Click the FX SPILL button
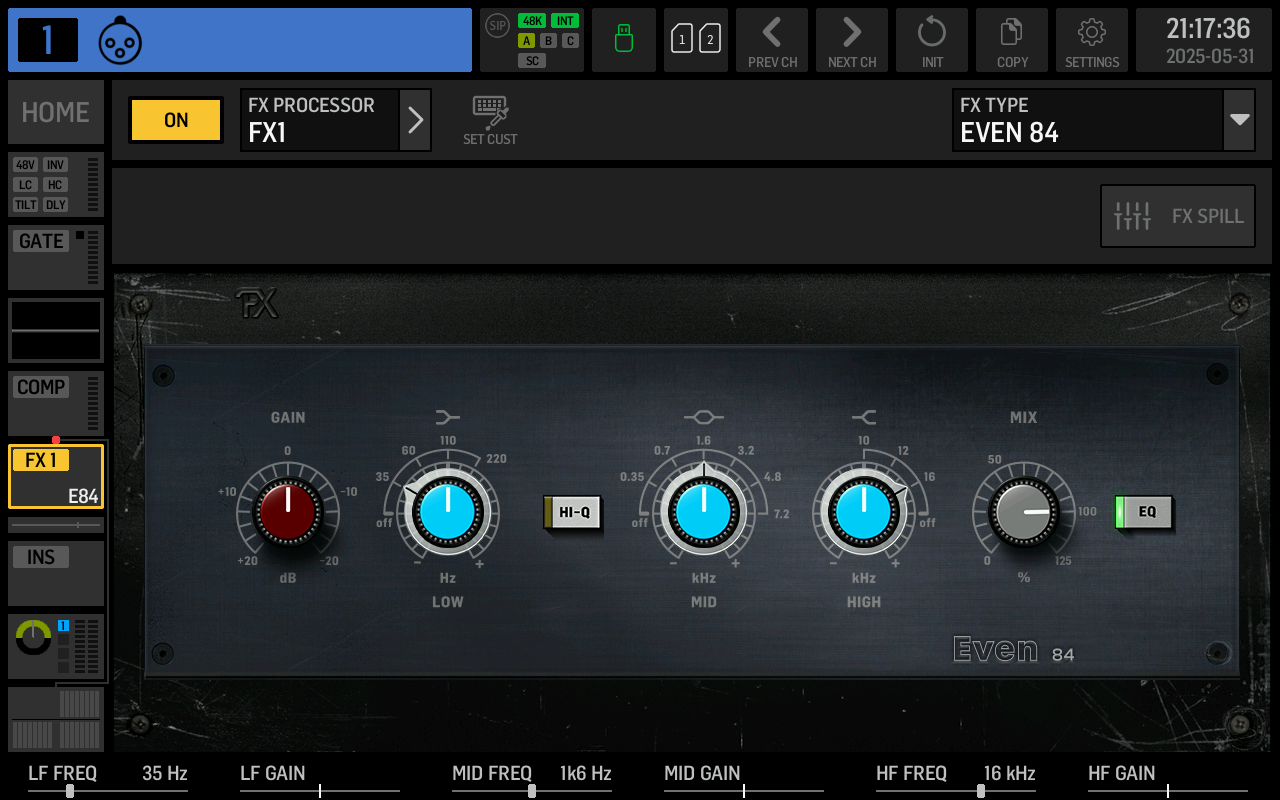Screen dimensions: 1280x800 click(1178, 216)
